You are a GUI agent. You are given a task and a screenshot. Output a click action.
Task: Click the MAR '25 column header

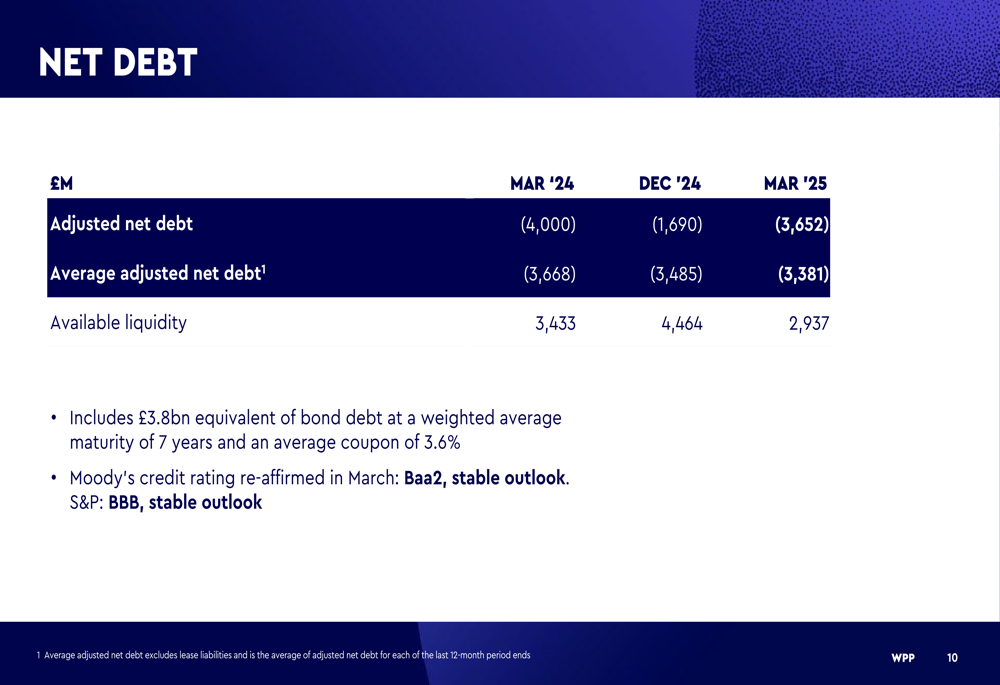tap(795, 184)
